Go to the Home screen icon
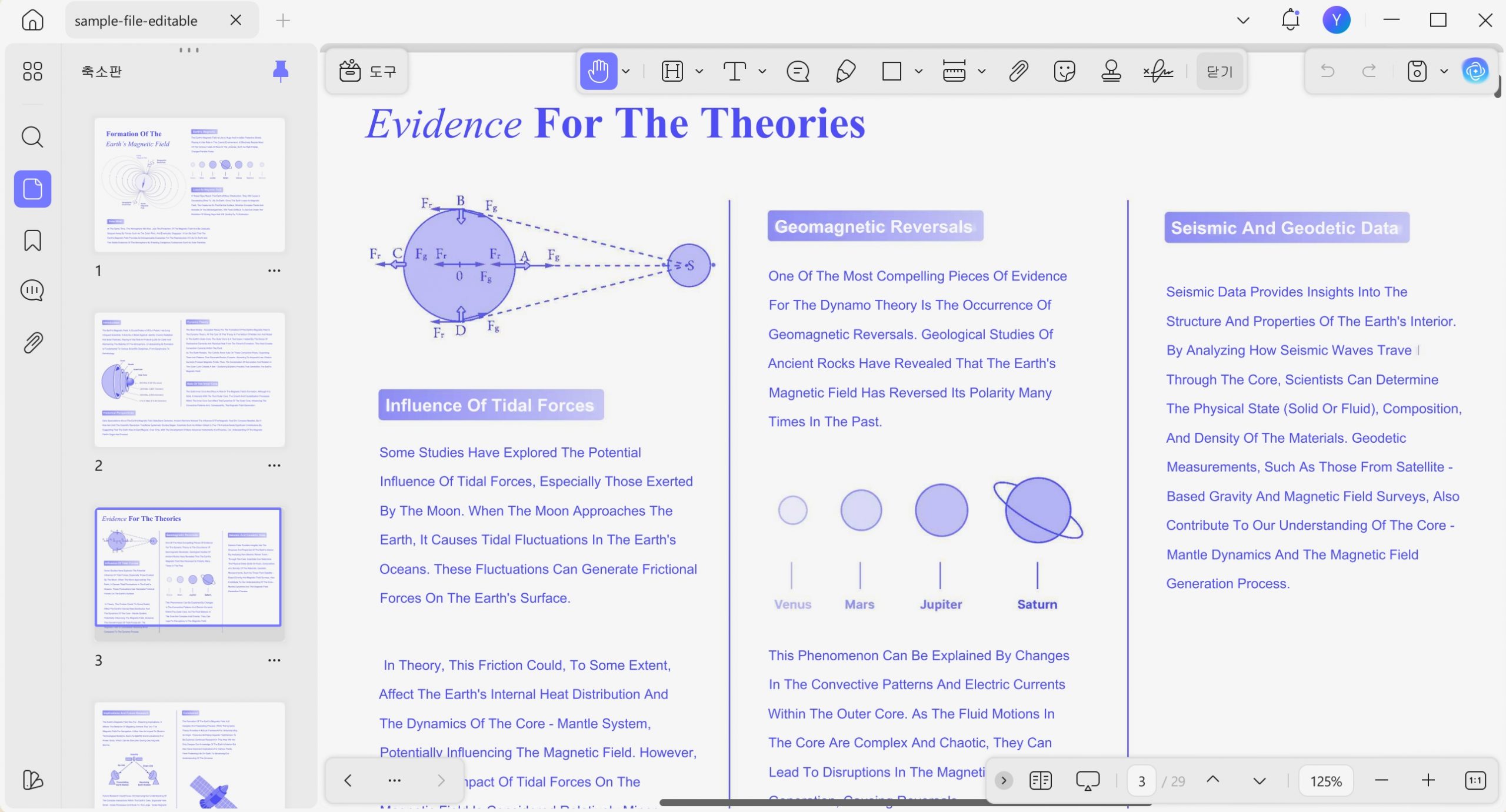The height and width of the screenshot is (812, 1506). [x=32, y=20]
